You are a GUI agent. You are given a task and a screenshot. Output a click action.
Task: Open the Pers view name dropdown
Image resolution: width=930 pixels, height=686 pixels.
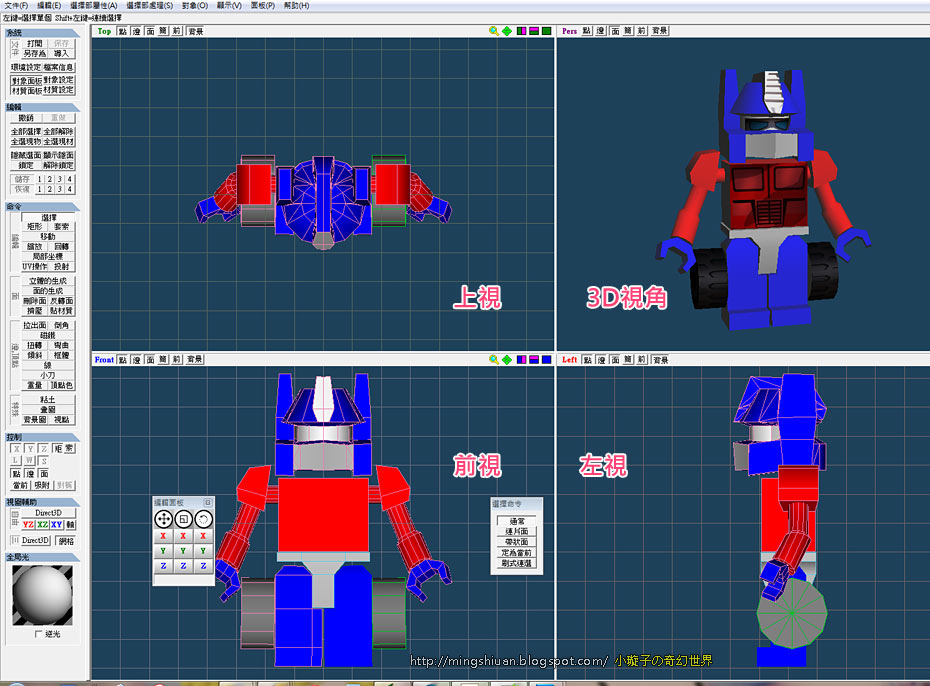(569, 31)
